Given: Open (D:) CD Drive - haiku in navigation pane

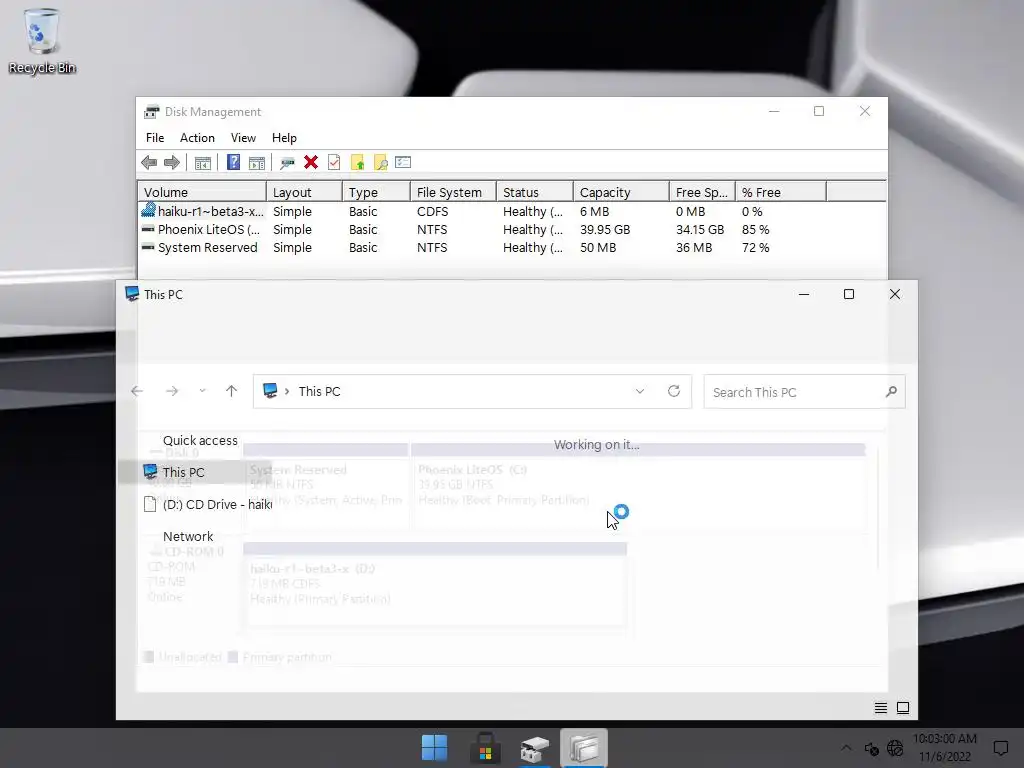Looking at the screenshot, I should click(208, 504).
